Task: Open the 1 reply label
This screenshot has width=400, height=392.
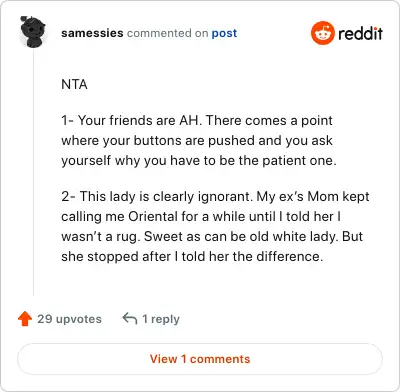Action: point(161,319)
